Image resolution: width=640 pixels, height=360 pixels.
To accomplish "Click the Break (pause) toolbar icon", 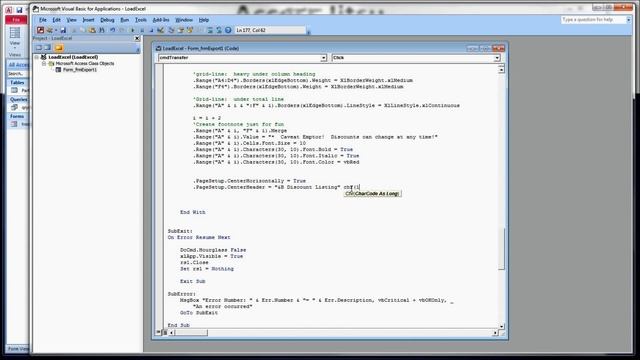I will point(142,30).
